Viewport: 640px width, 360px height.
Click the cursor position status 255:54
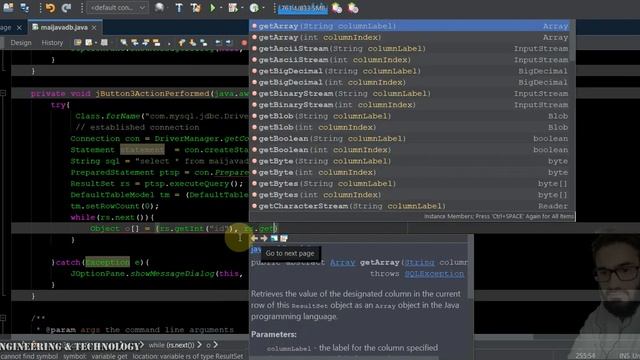pyautogui.click(x=585, y=356)
